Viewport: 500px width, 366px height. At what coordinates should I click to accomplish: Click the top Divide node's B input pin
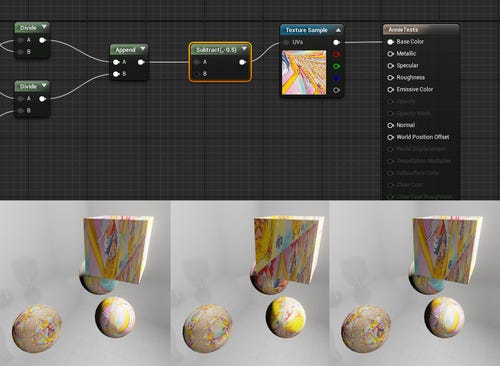point(21,52)
